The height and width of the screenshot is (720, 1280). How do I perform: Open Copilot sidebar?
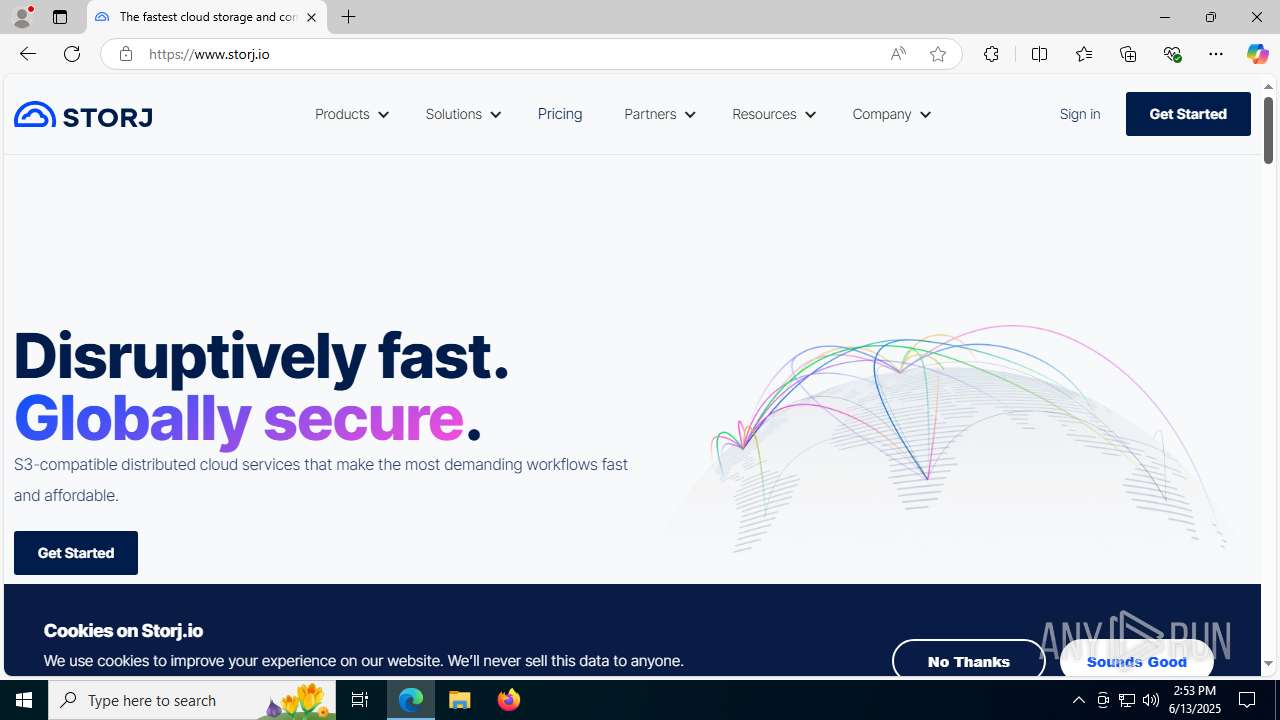coord(1257,54)
